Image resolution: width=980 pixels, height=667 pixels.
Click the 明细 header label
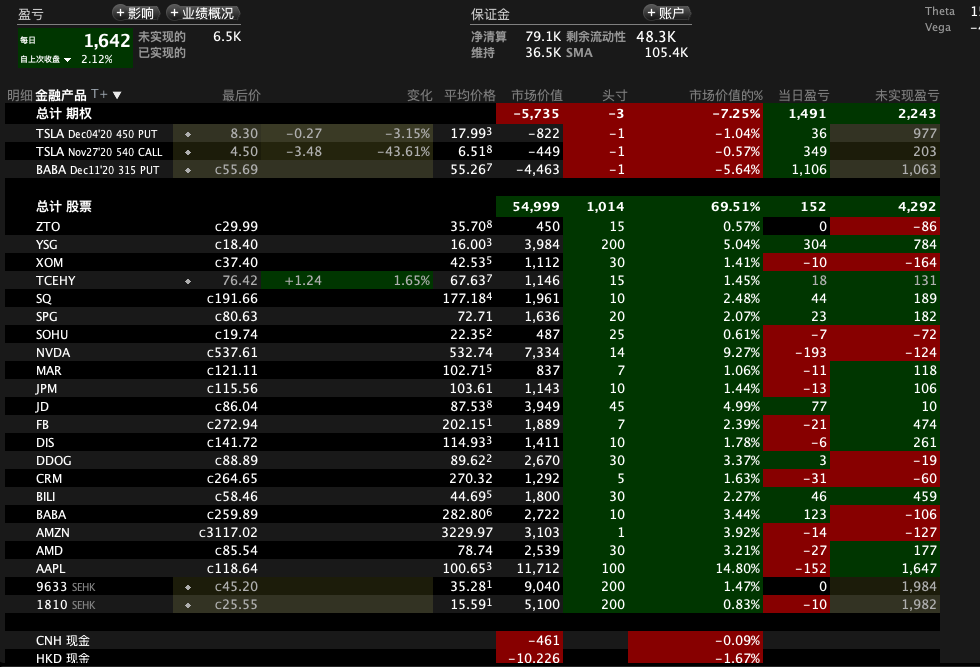tap(19, 95)
